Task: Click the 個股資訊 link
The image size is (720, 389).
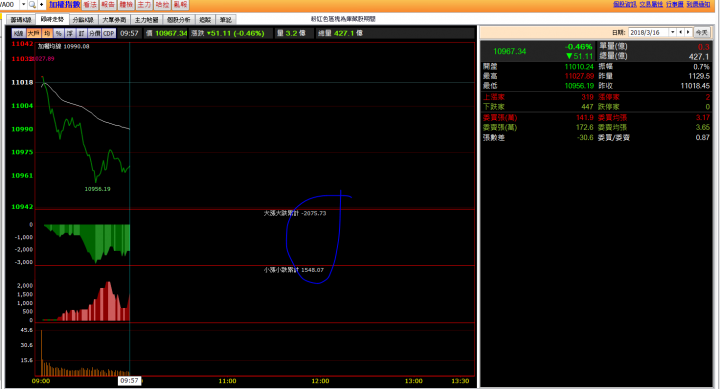Action: point(624,4)
